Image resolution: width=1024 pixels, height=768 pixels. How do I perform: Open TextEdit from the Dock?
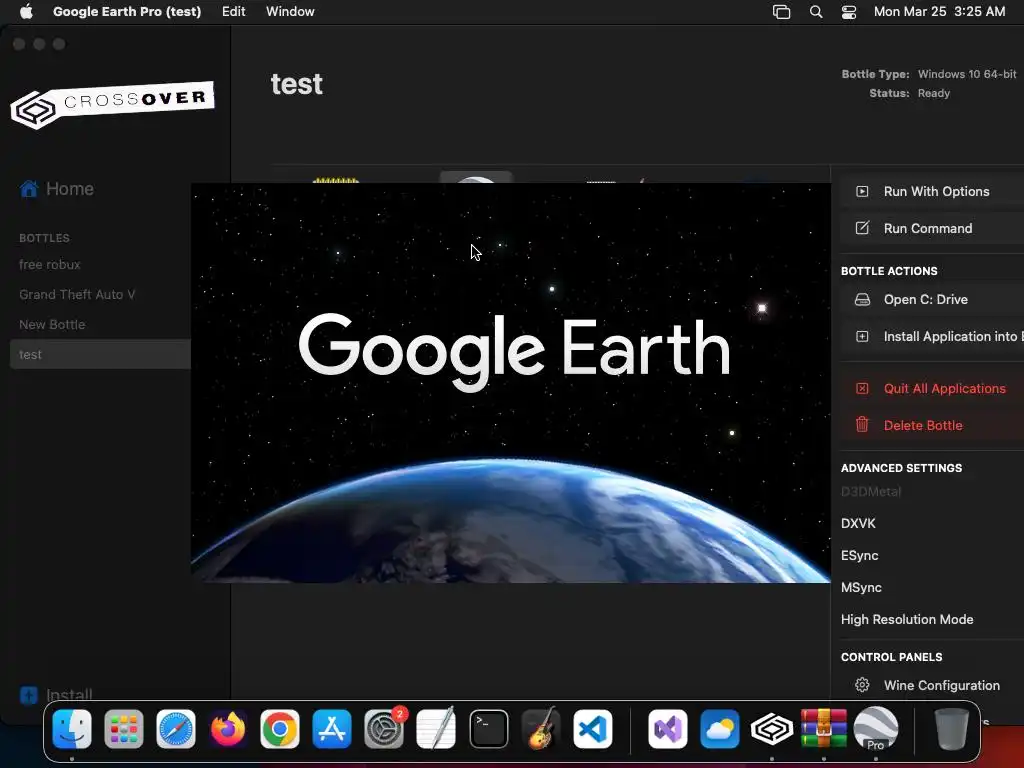tap(436, 729)
